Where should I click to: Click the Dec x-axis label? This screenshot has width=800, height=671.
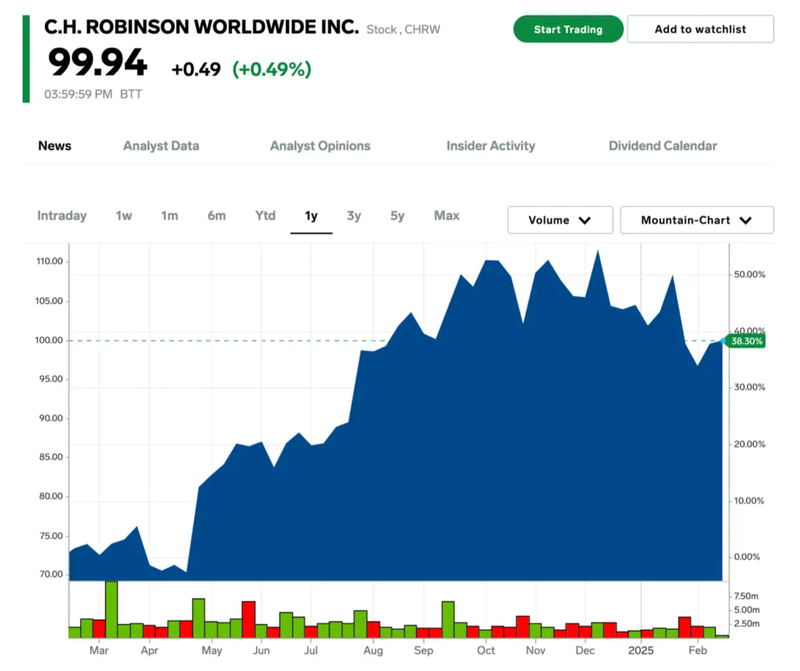coord(585,651)
